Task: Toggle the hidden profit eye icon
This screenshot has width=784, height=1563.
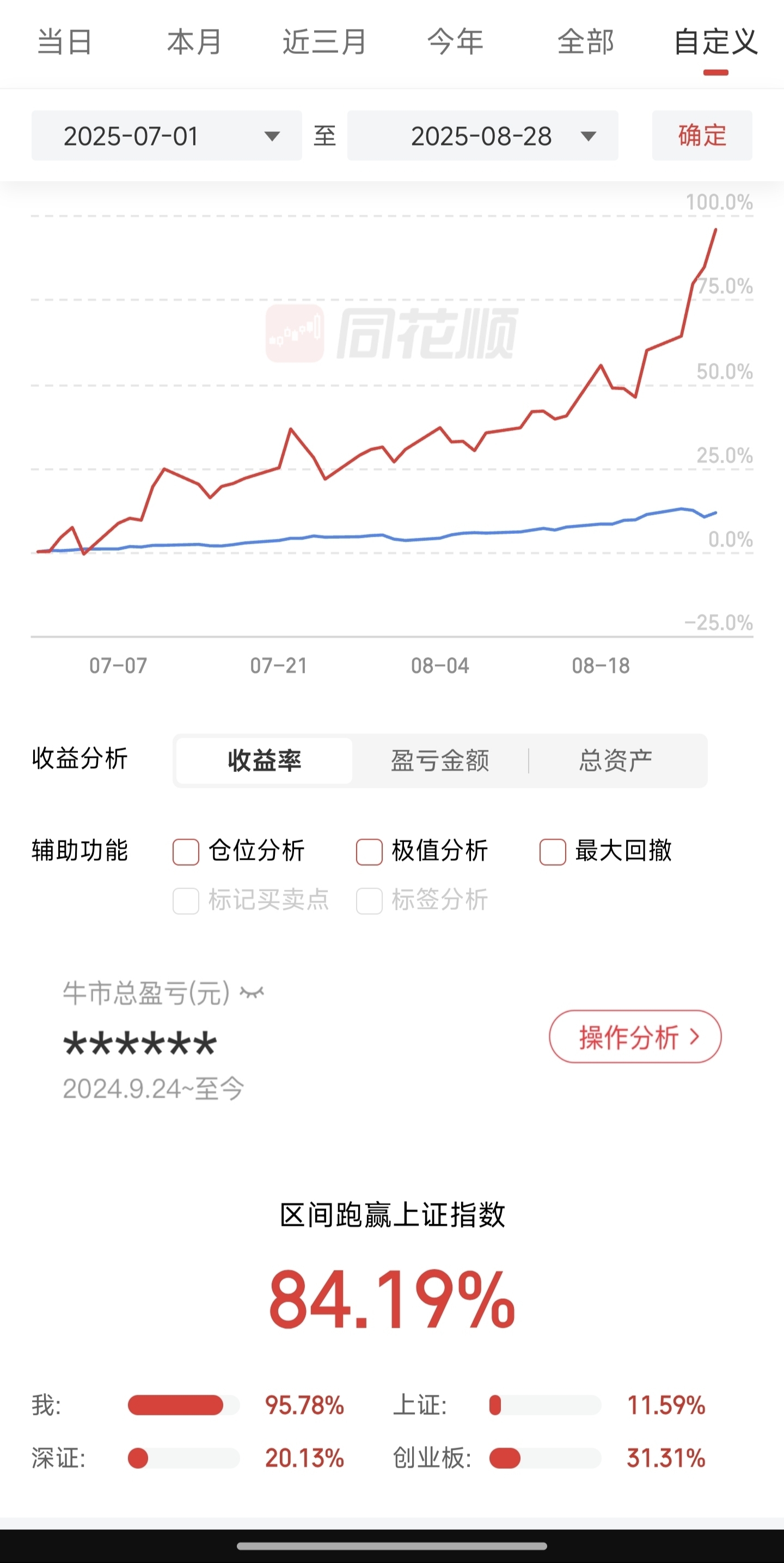Action: [x=252, y=993]
